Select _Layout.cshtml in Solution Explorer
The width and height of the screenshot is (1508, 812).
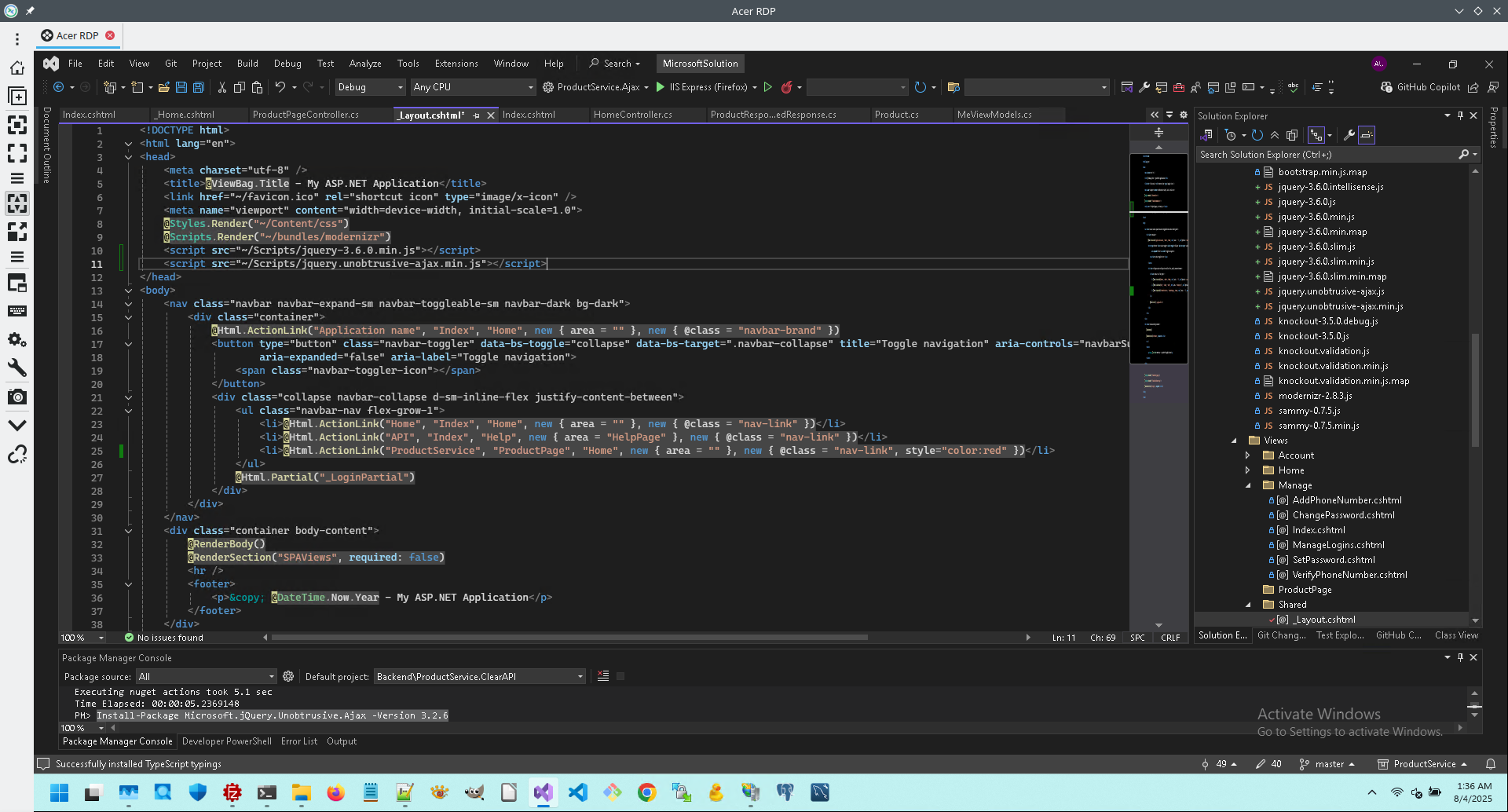click(x=1325, y=620)
